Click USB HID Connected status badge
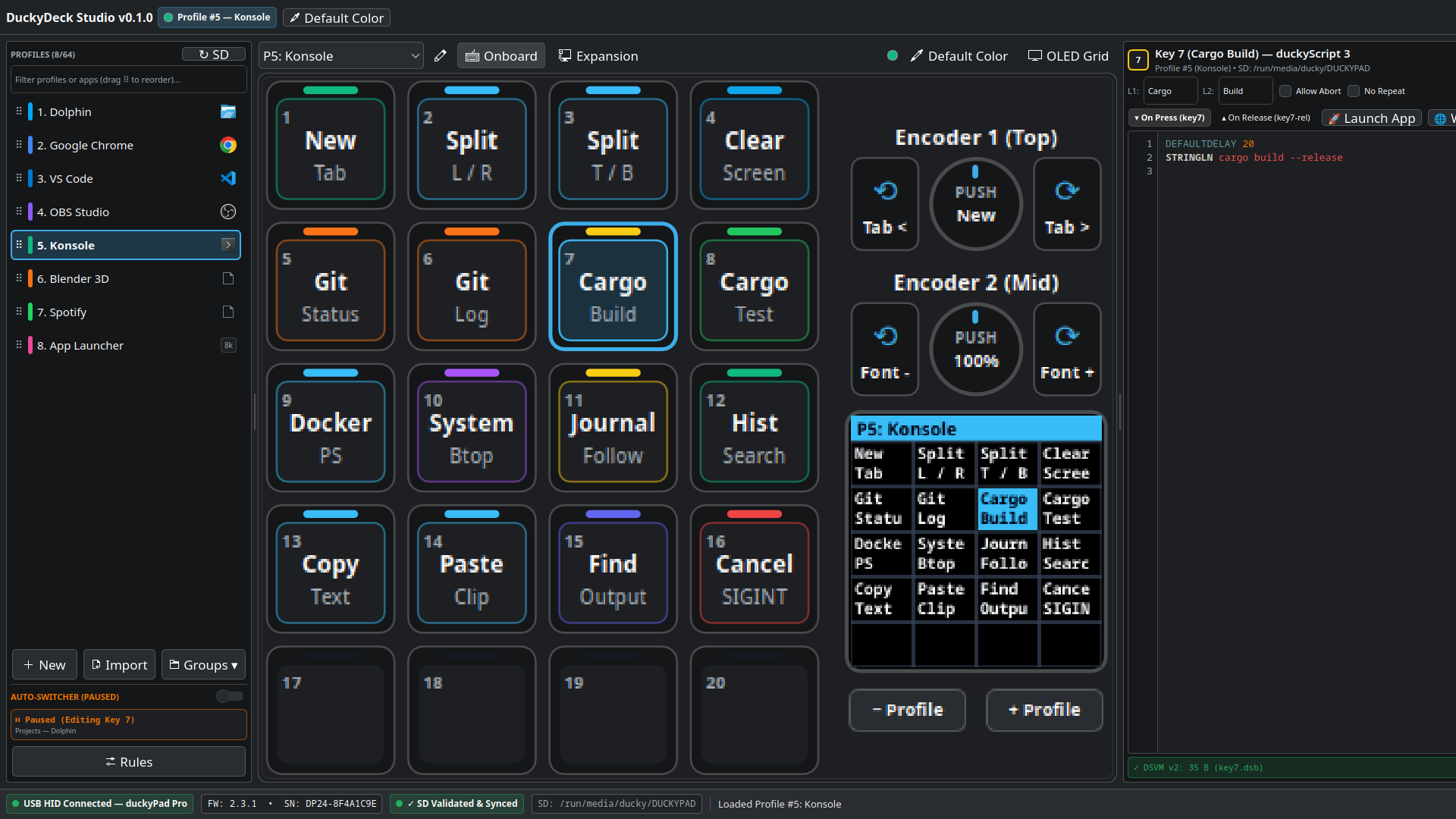 [99, 804]
